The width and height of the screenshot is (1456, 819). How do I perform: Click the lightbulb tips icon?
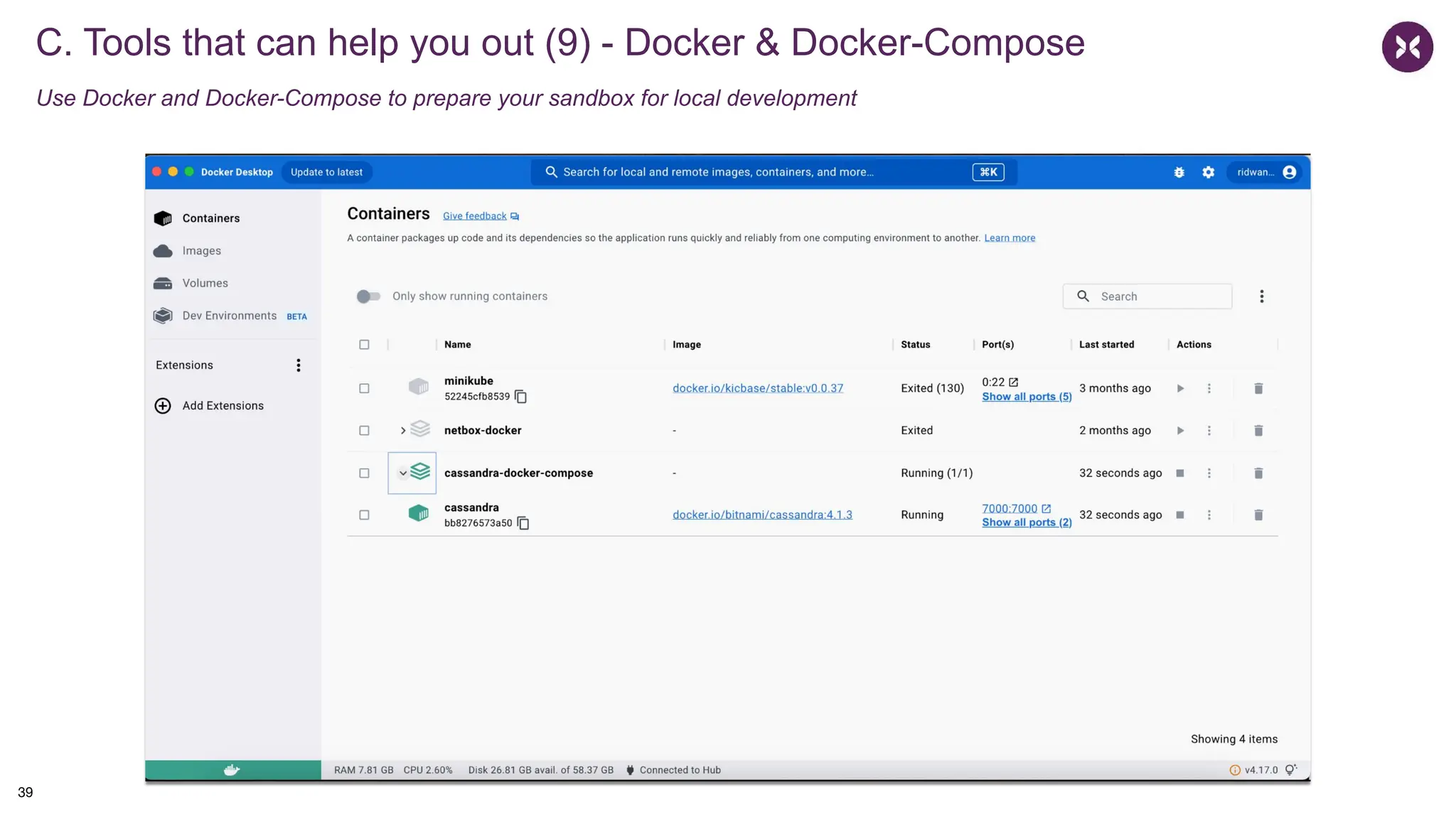(x=1291, y=769)
